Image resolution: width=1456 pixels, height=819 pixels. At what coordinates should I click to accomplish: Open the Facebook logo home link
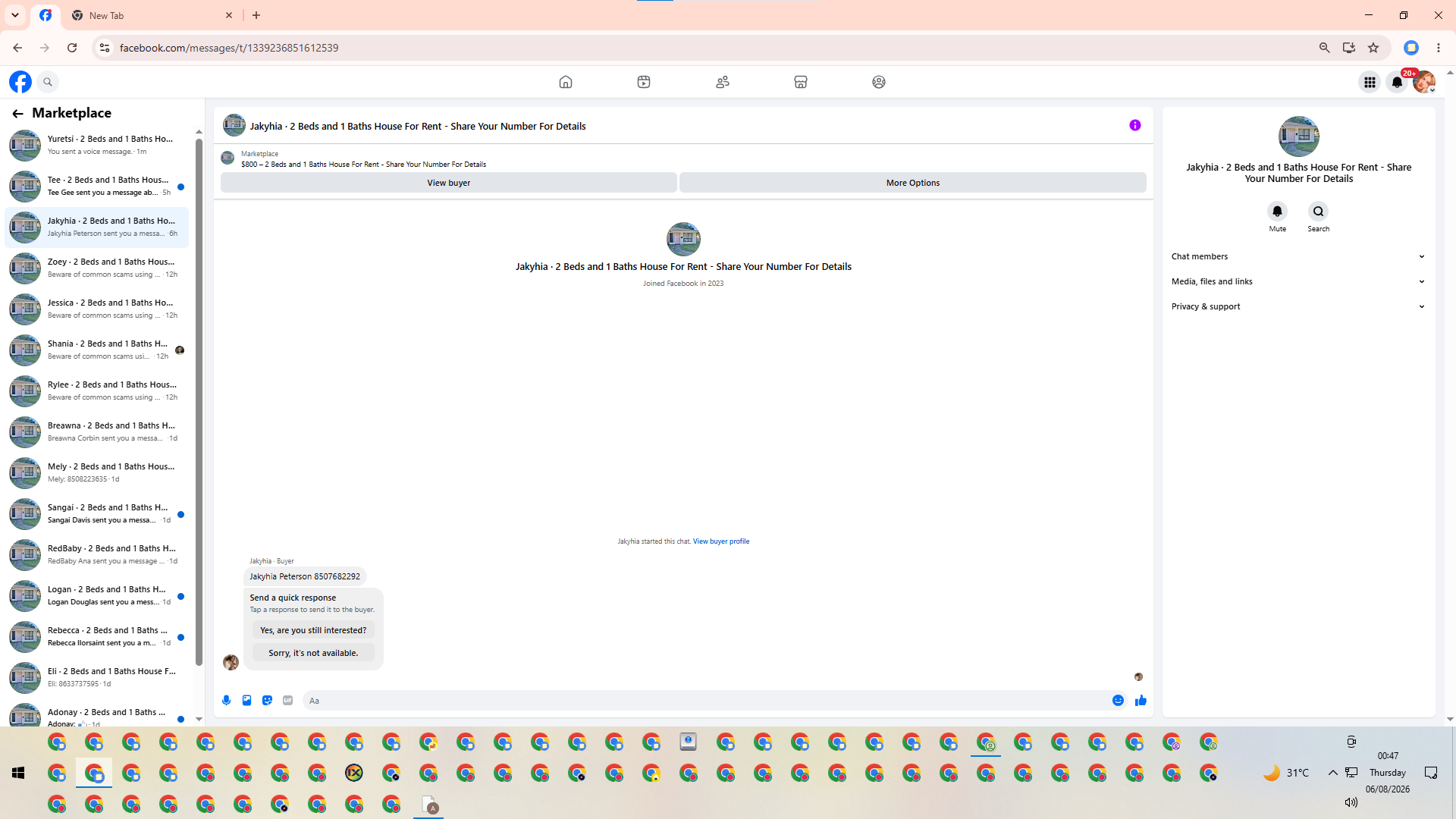[20, 82]
